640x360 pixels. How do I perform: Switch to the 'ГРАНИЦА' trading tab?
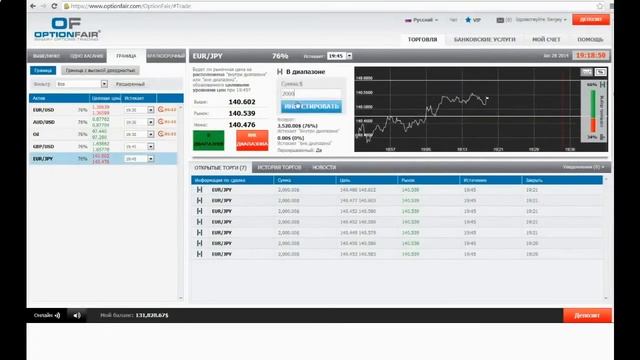(x=126, y=56)
